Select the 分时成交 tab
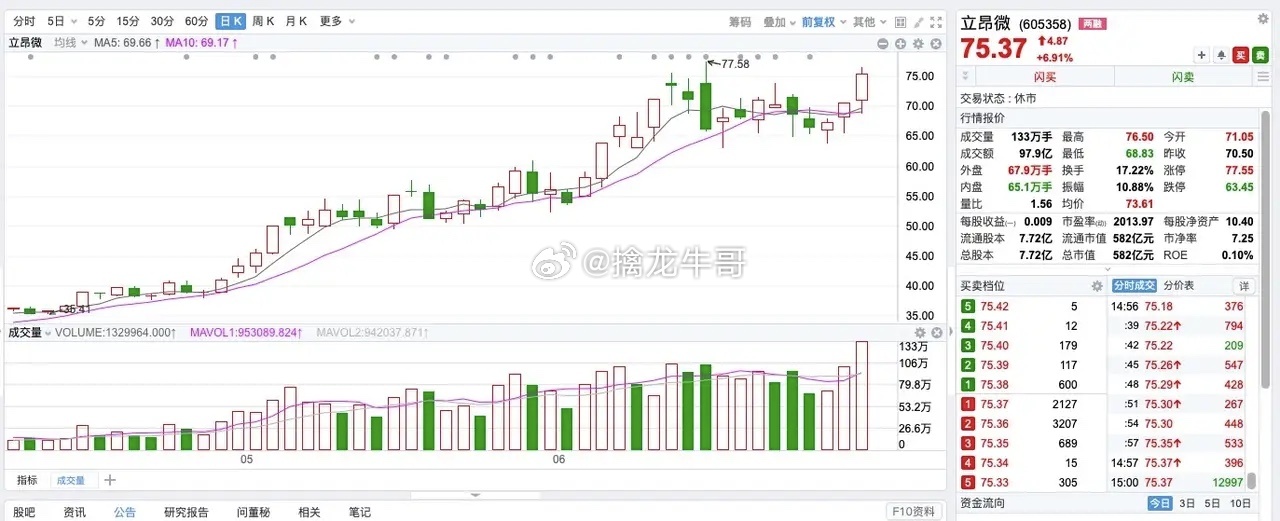The image size is (1280, 521). coord(1134,286)
